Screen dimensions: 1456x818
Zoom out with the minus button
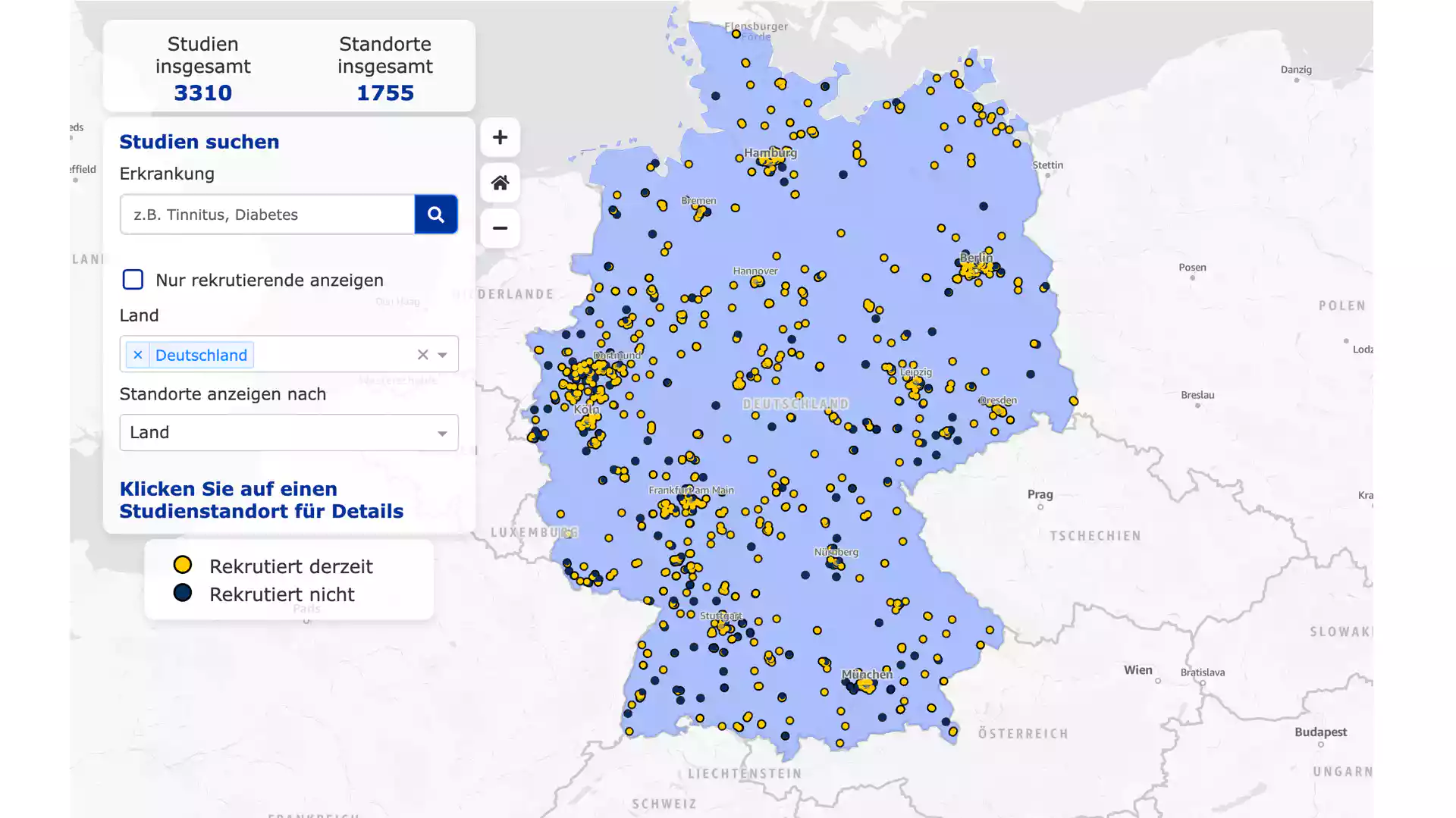pyautogui.click(x=500, y=228)
